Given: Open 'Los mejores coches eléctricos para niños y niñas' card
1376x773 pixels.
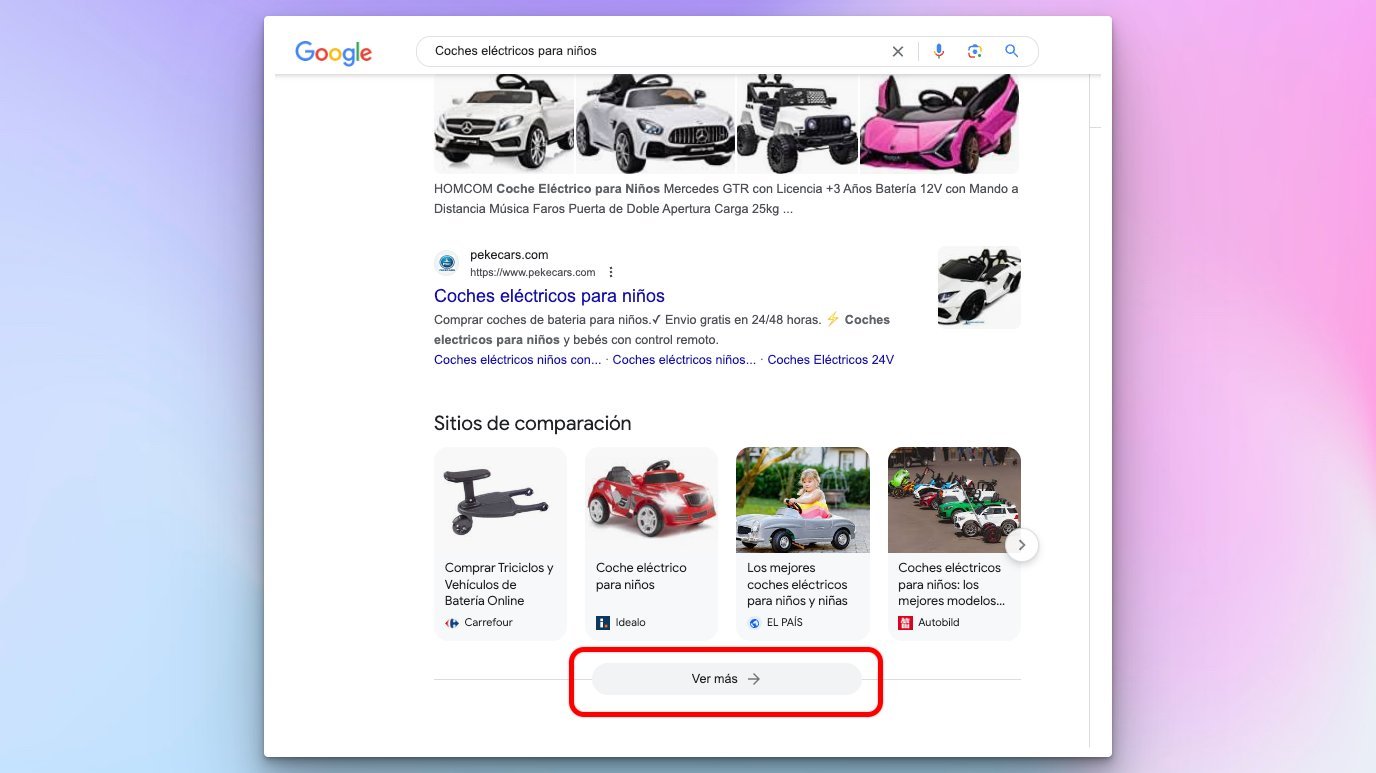Looking at the screenshot, I should [803, 543].
